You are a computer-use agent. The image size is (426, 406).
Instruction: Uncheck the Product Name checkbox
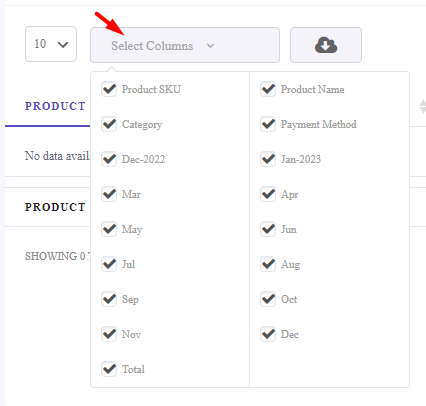pos(268,89)
